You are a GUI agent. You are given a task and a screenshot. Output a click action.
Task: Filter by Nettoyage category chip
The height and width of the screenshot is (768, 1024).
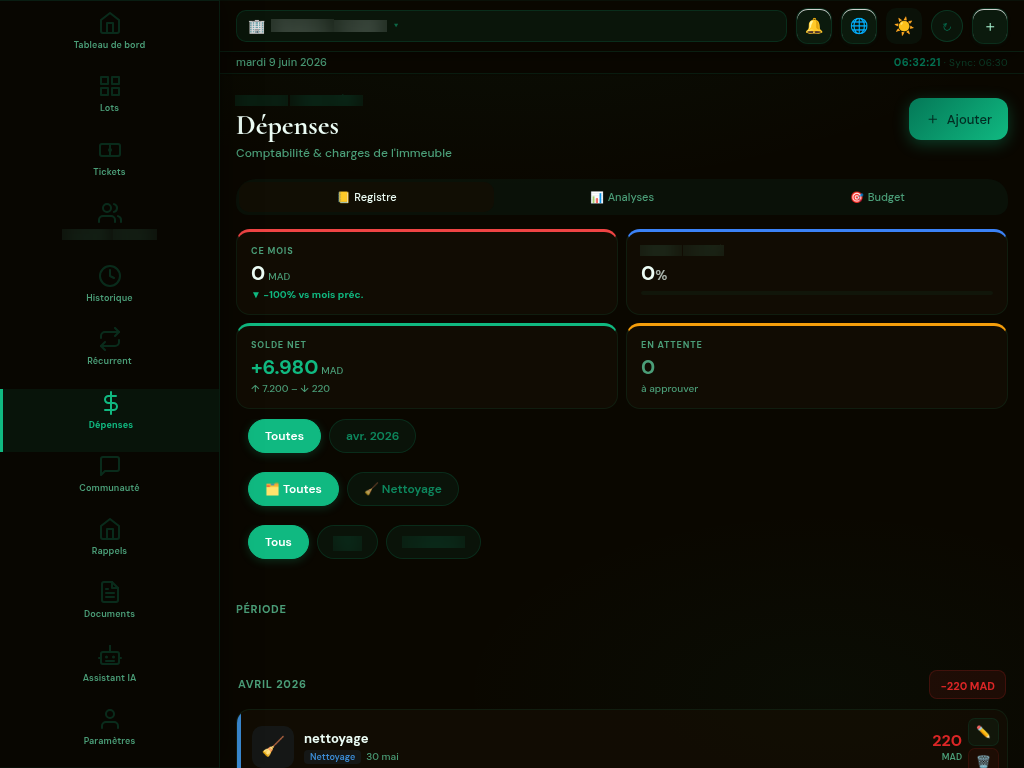[x=403, y=489]
